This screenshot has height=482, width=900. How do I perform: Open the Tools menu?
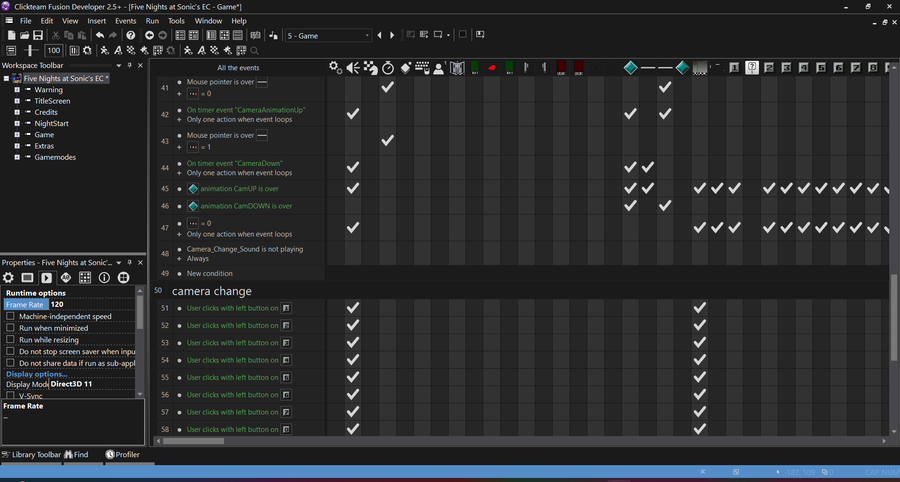[176, 21]
